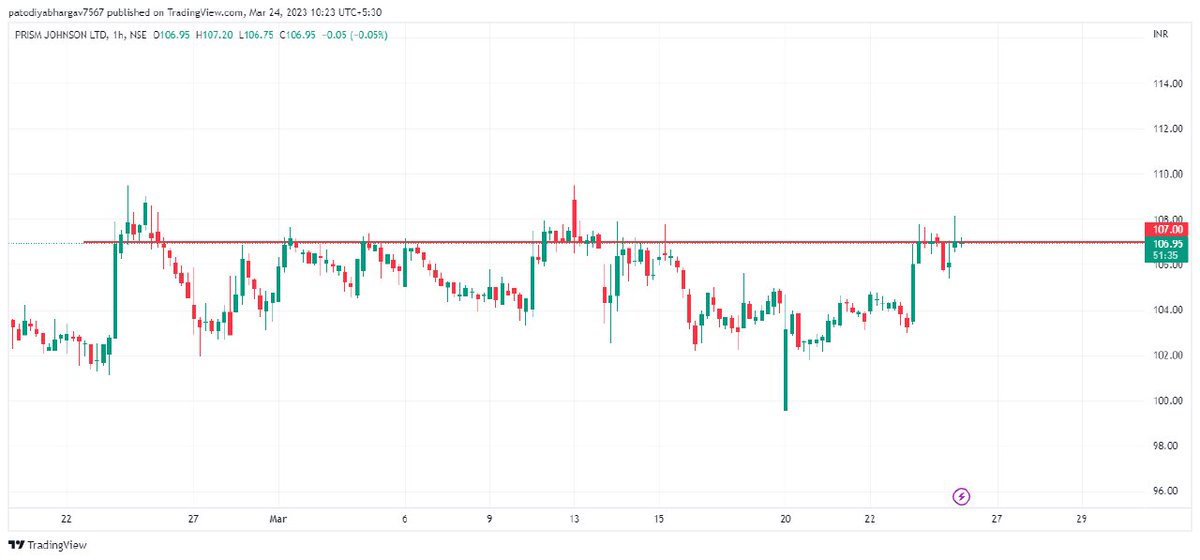Click the 114.00 price axis label
The height and width of the screenshot is (560, 1200).
coord(1168,84)
